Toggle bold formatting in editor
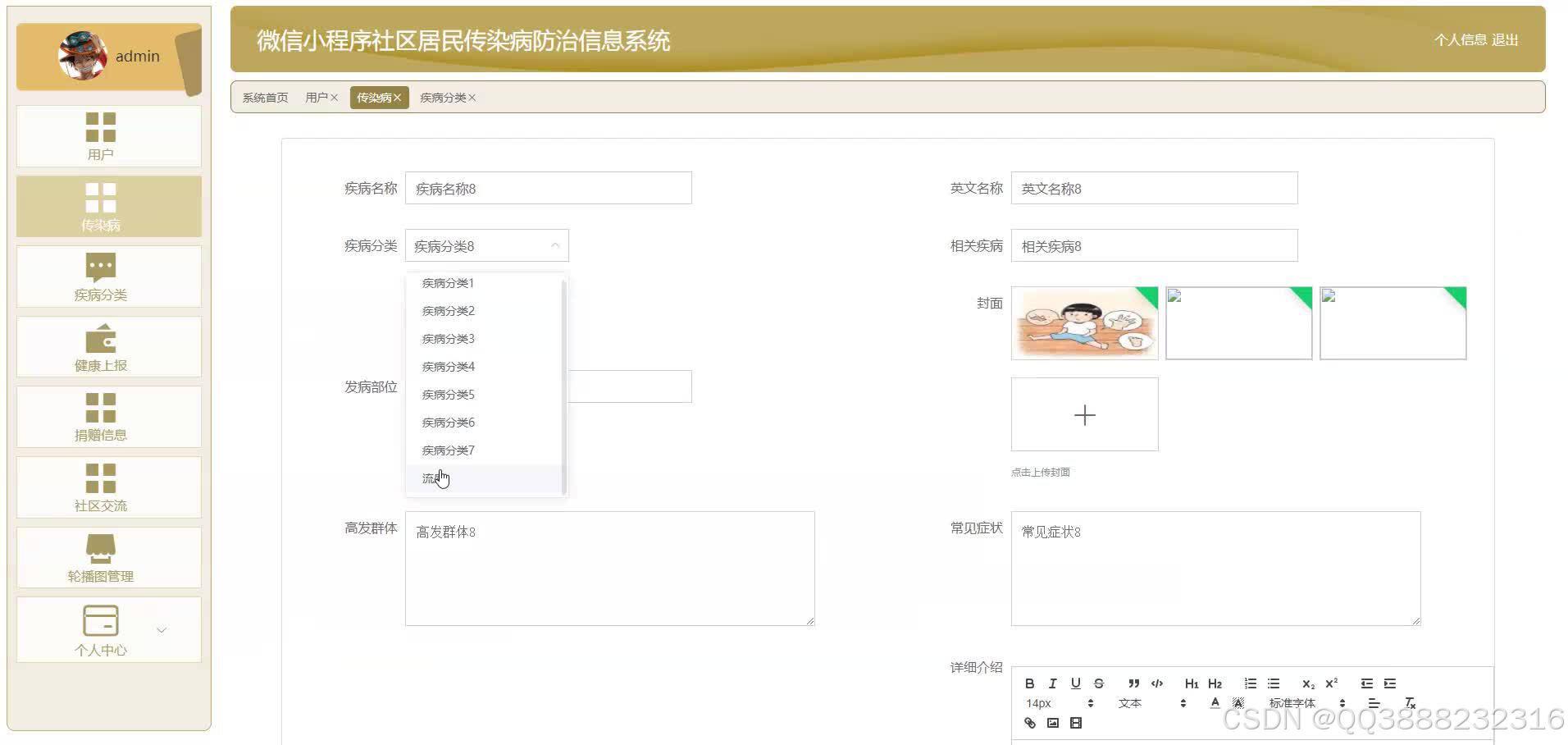Viewport: 1568px width, 745px height. tap(1029, 683)
